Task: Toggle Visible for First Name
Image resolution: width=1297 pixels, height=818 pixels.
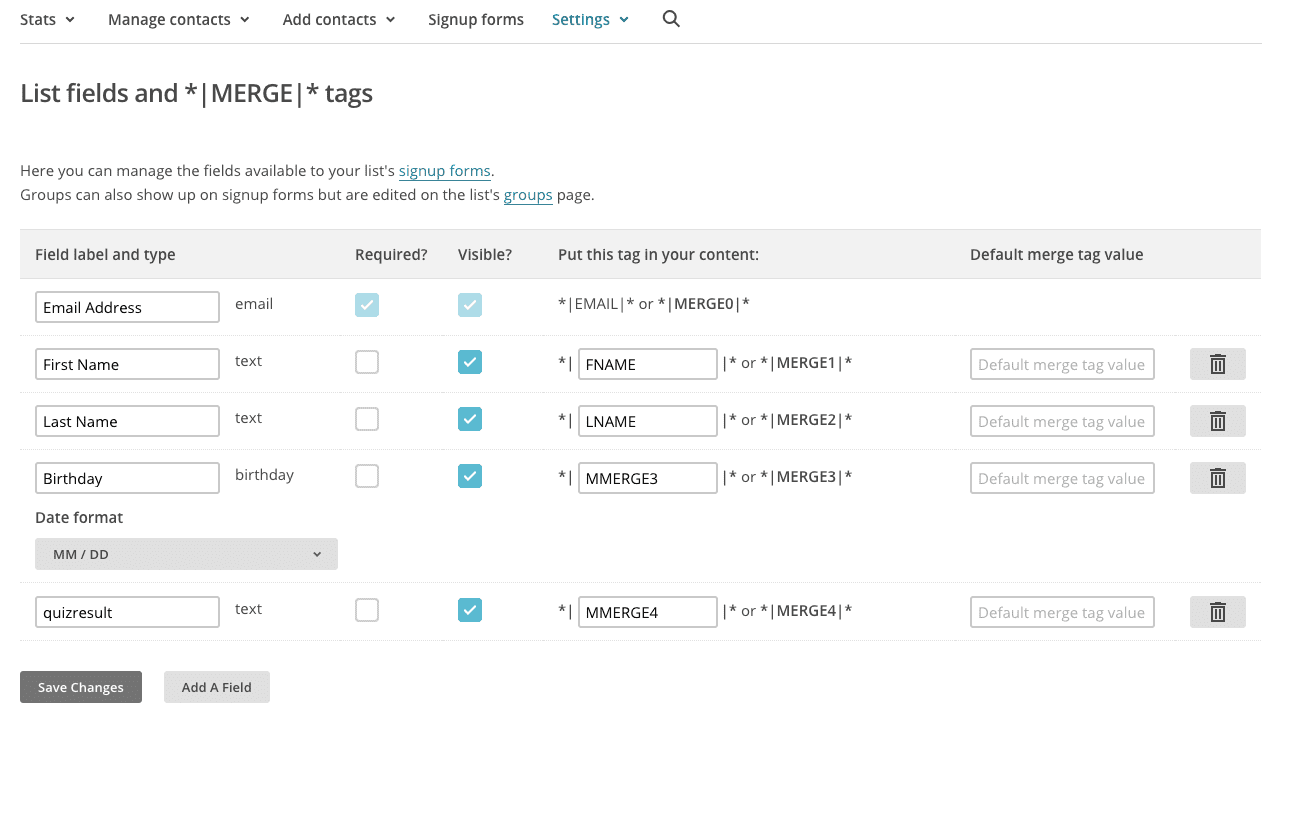Action: tap(470, 362)
